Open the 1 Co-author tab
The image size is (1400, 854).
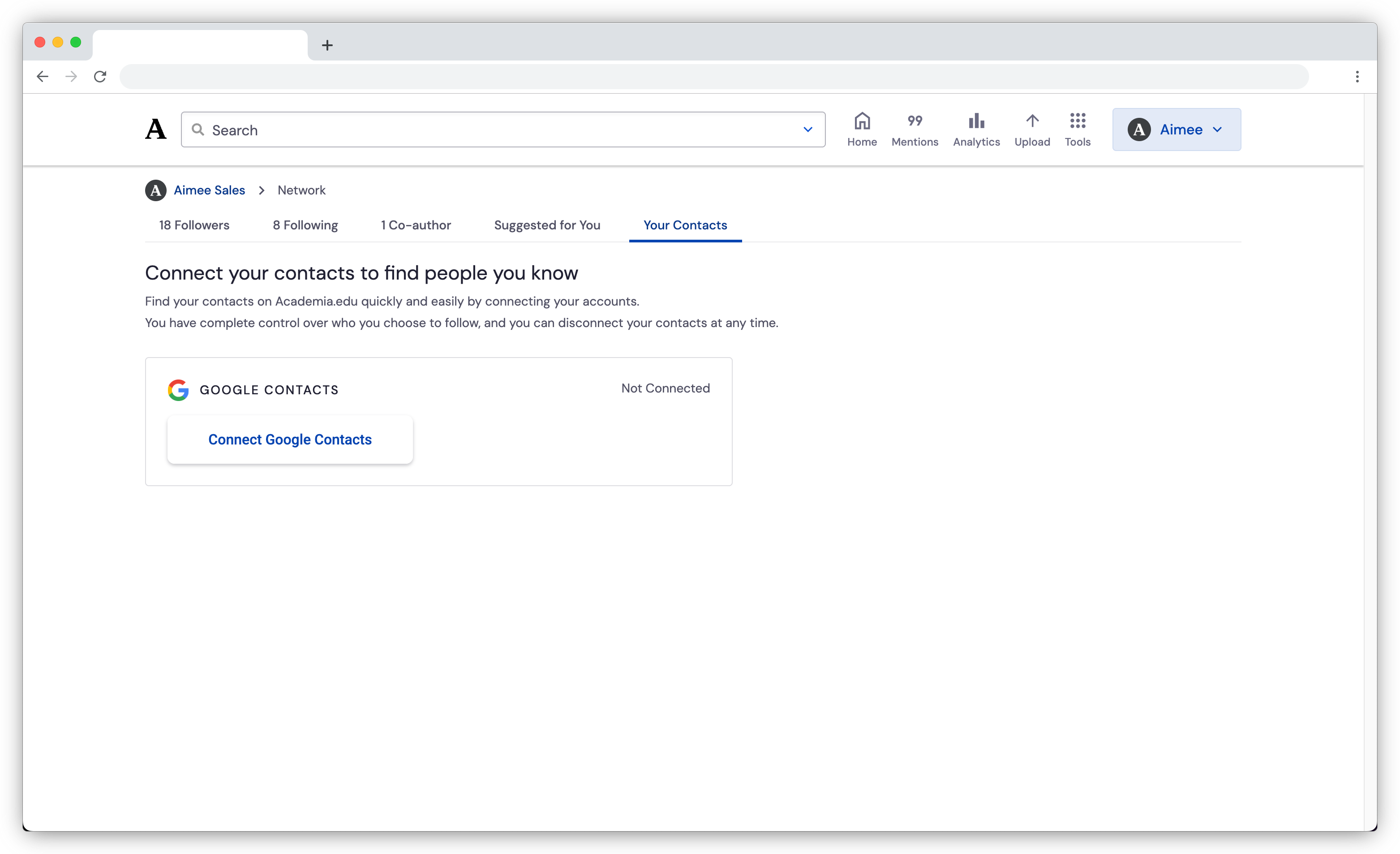(416, 225)
